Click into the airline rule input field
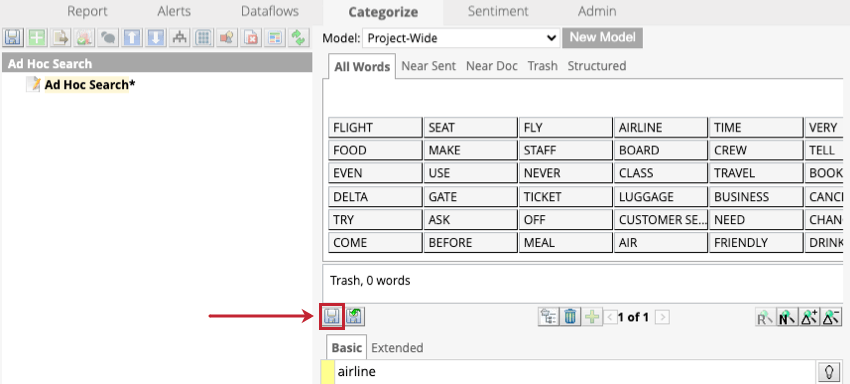Viewport: 850px width, 384px height. (575, 373)
